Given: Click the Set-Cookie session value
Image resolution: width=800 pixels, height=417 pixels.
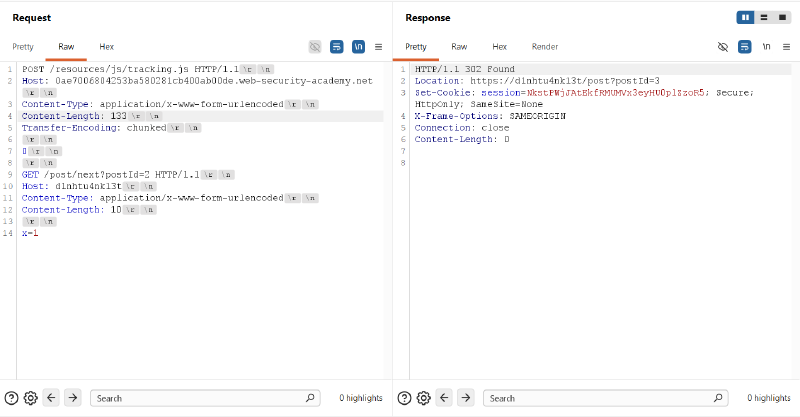Looking at the screenshot, I should 615,92.
